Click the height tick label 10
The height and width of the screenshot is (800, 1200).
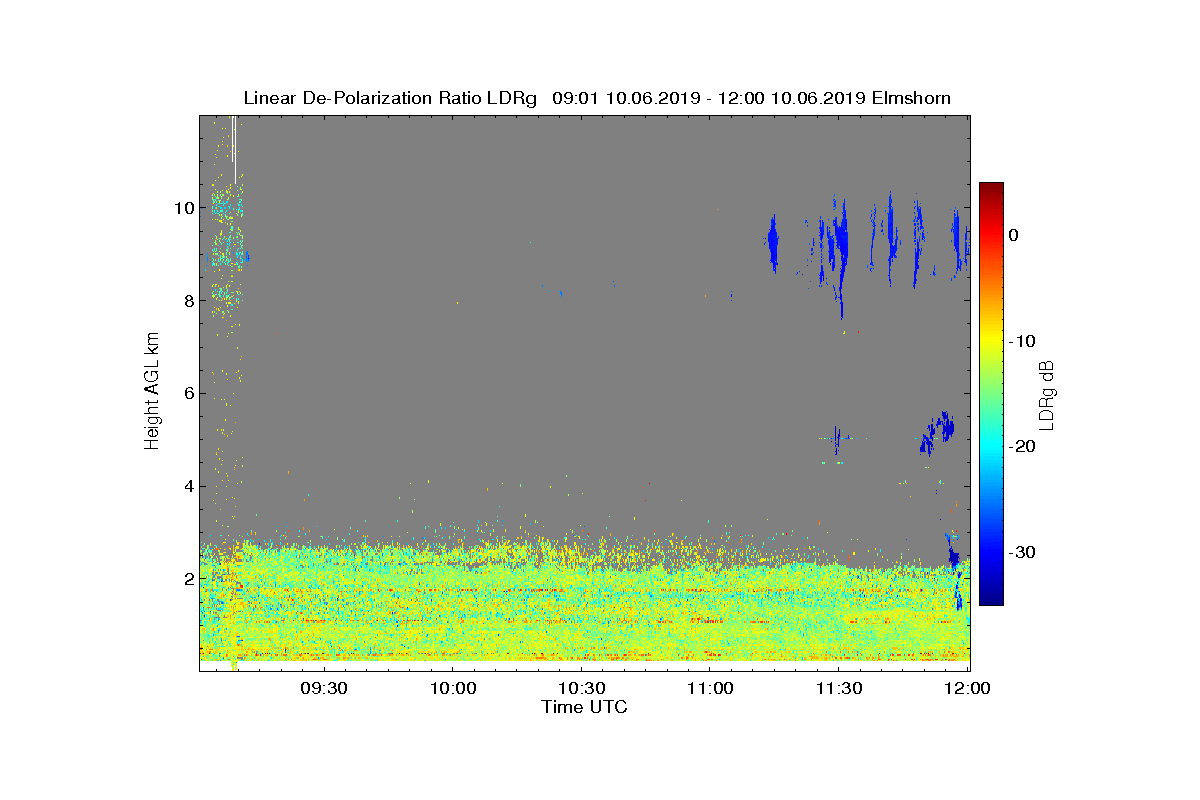(183, 208)
